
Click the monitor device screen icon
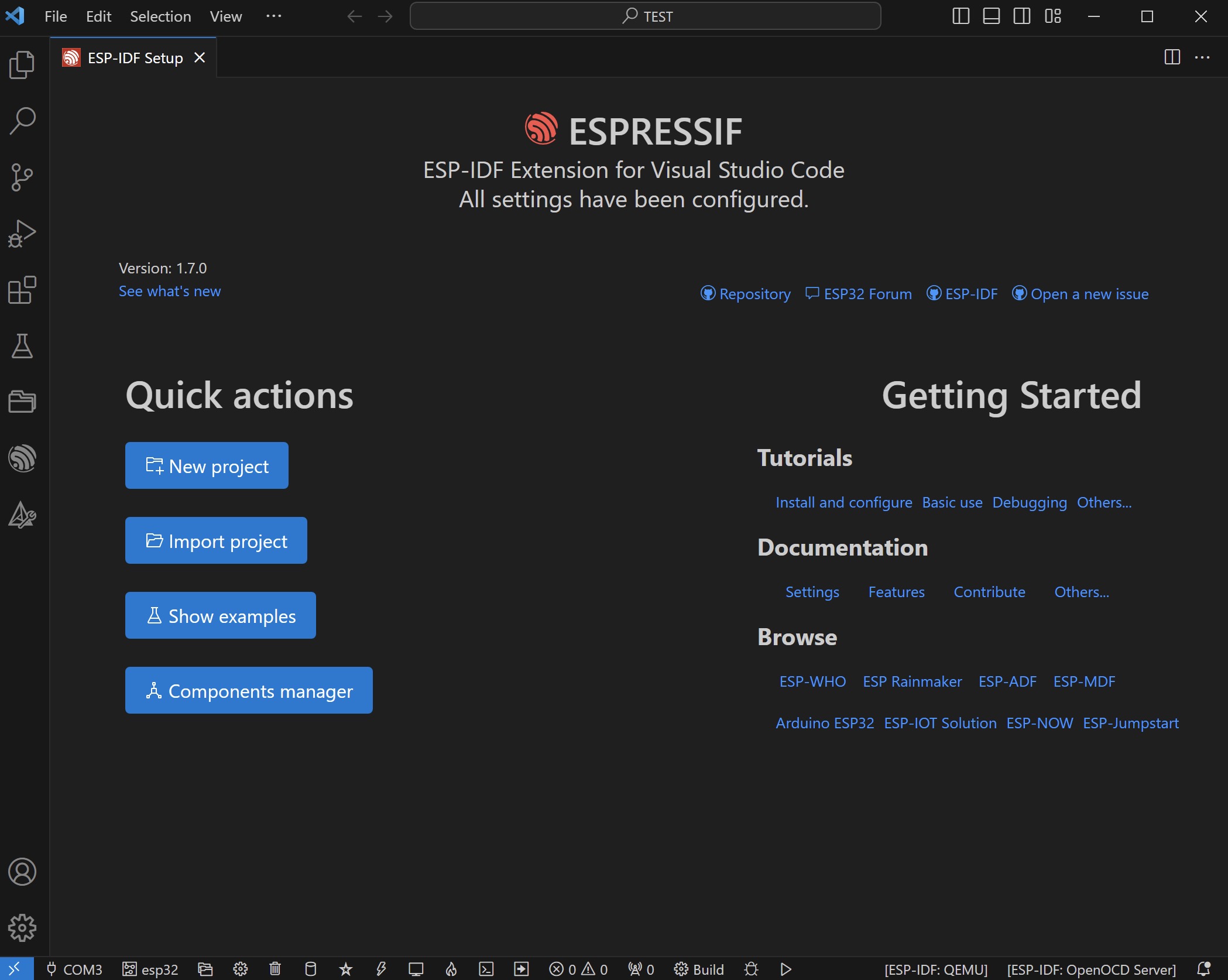pos(416,969)
